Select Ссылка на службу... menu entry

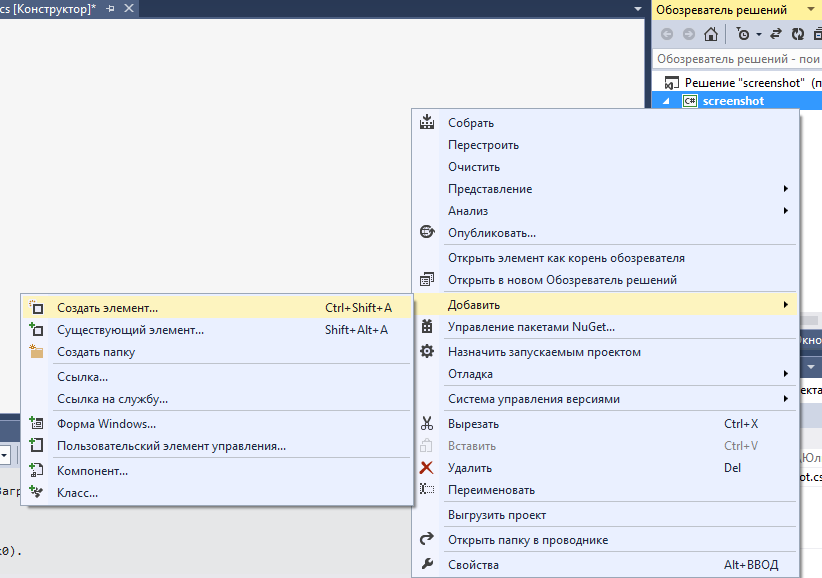pos(216,399)
